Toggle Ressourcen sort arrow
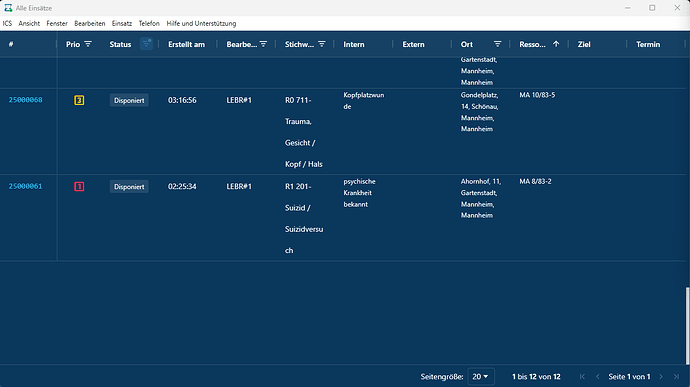The height and width of the screenshot is (387, 690). [x=556, y=44]
